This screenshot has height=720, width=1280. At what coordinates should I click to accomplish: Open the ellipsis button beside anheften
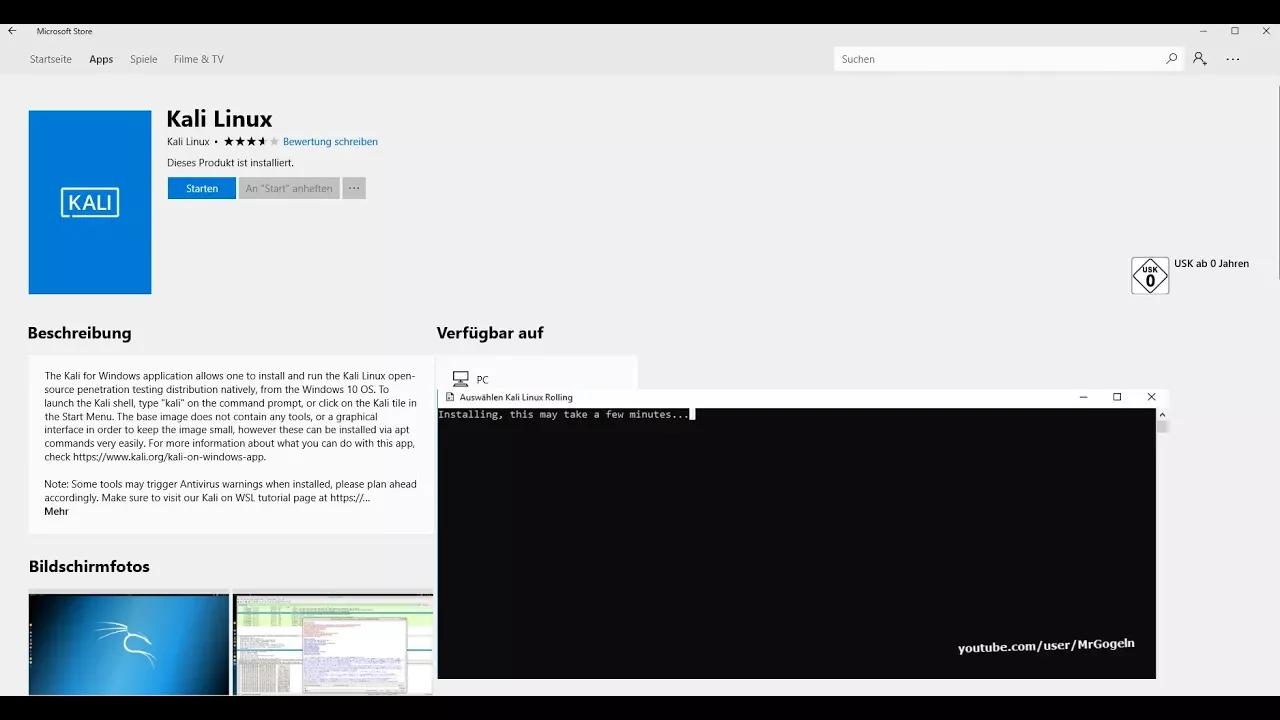[354, 188]
